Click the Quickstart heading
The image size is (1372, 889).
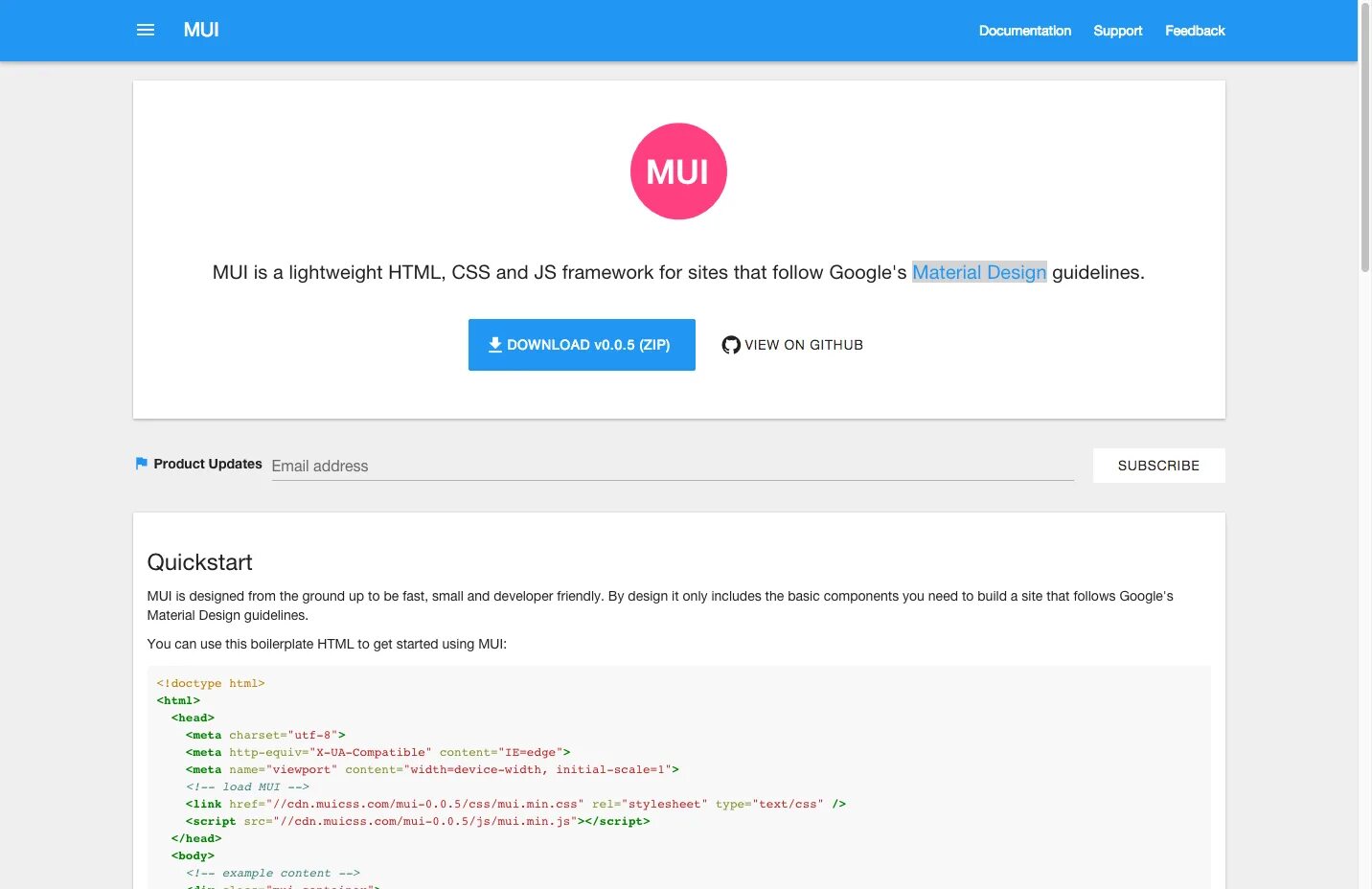[x=199, y=562]
